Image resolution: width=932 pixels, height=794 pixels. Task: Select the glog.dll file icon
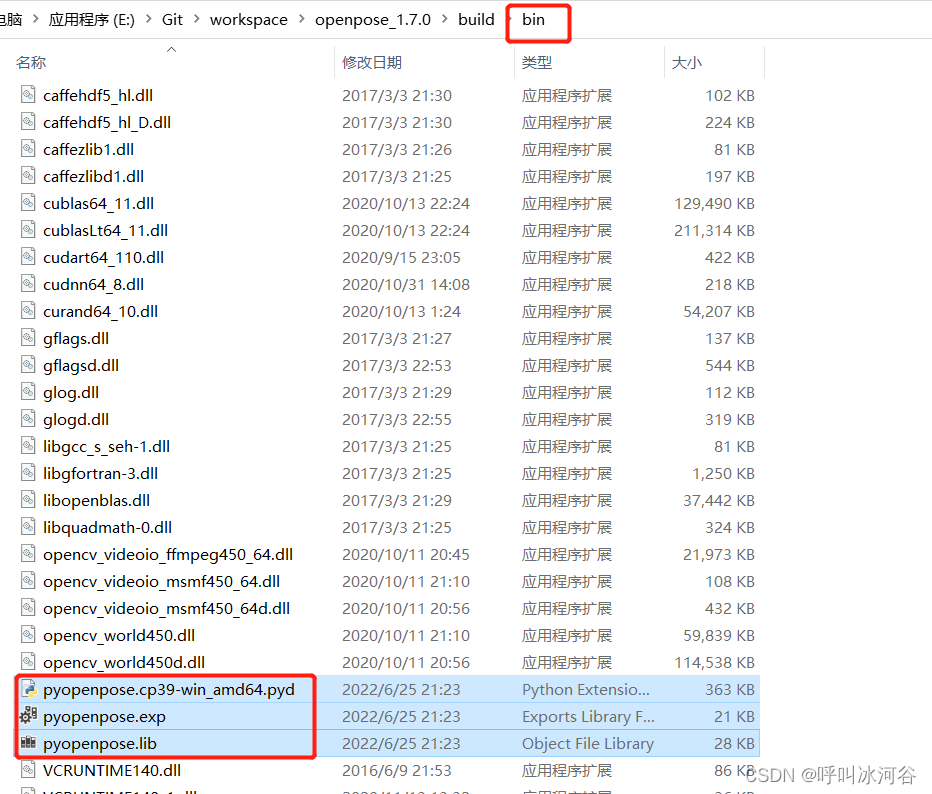point(27,392)
